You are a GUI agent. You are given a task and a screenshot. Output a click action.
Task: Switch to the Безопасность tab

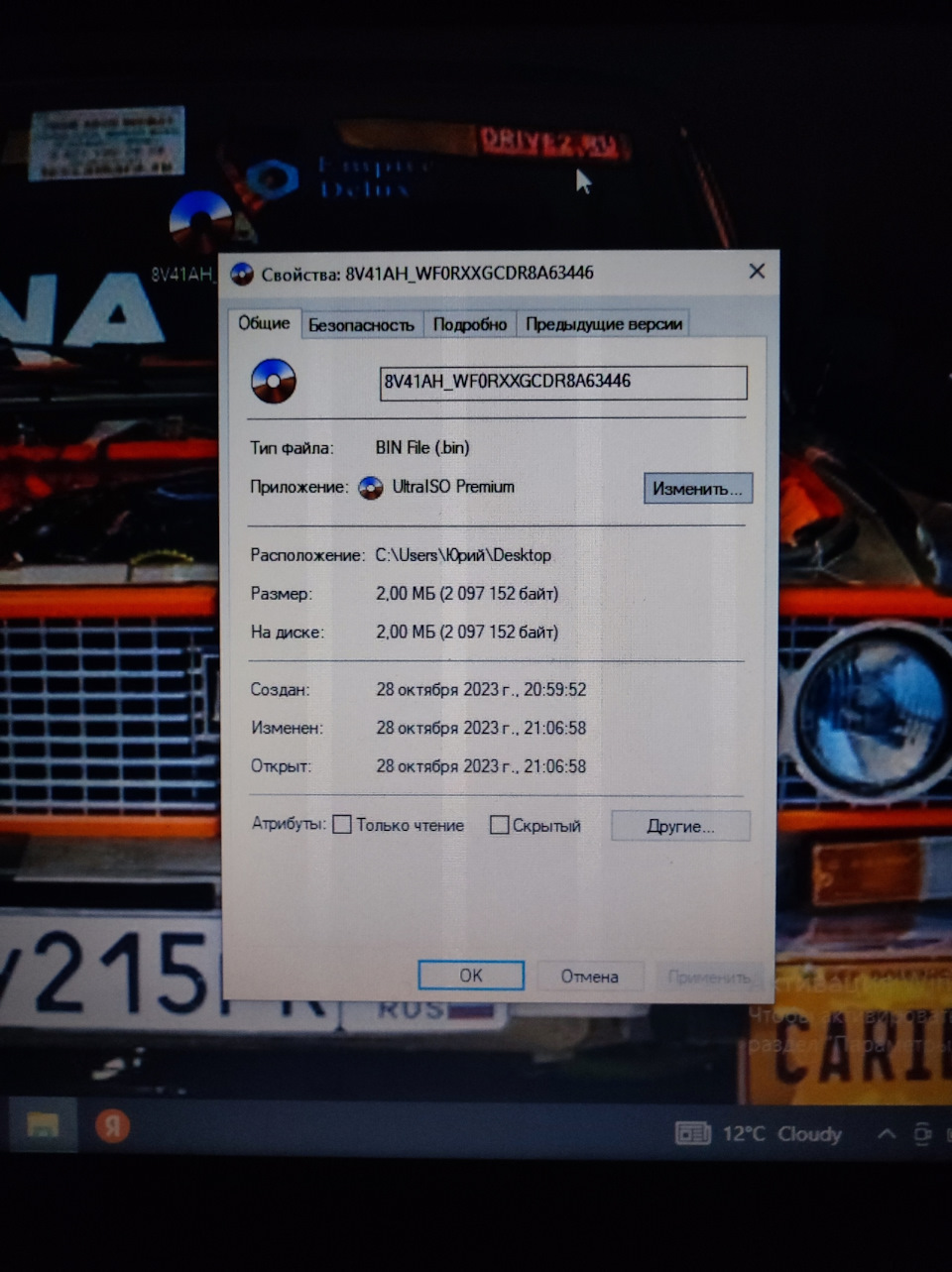(x=364, y=323)
